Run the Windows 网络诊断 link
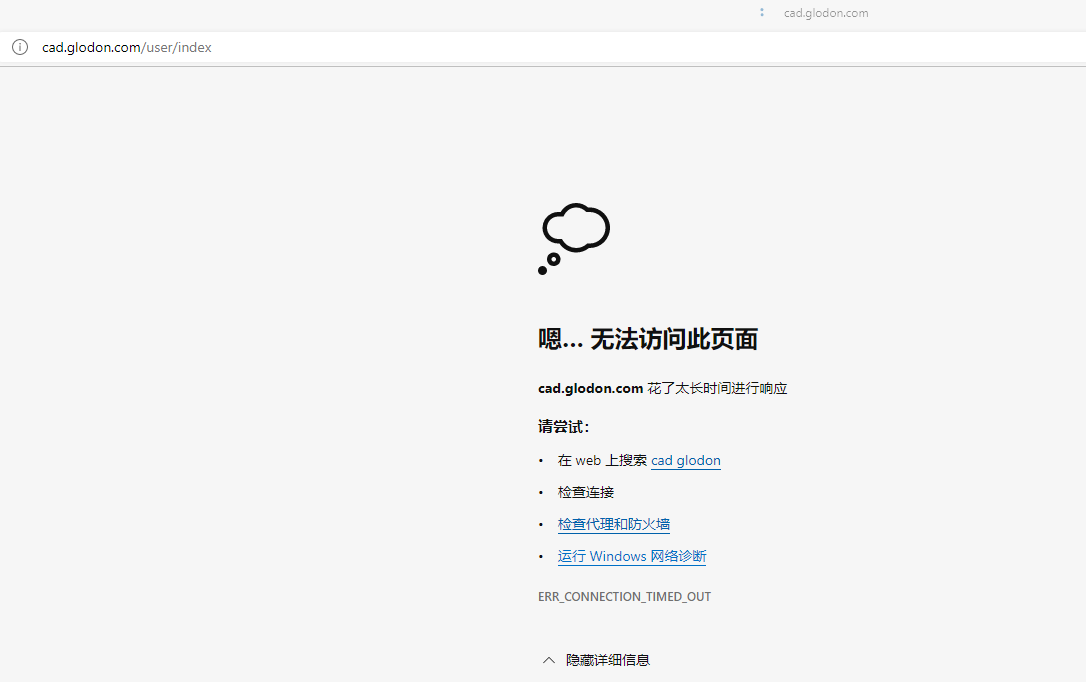The width and height of the screenshot is (1086, 682). 632,556
